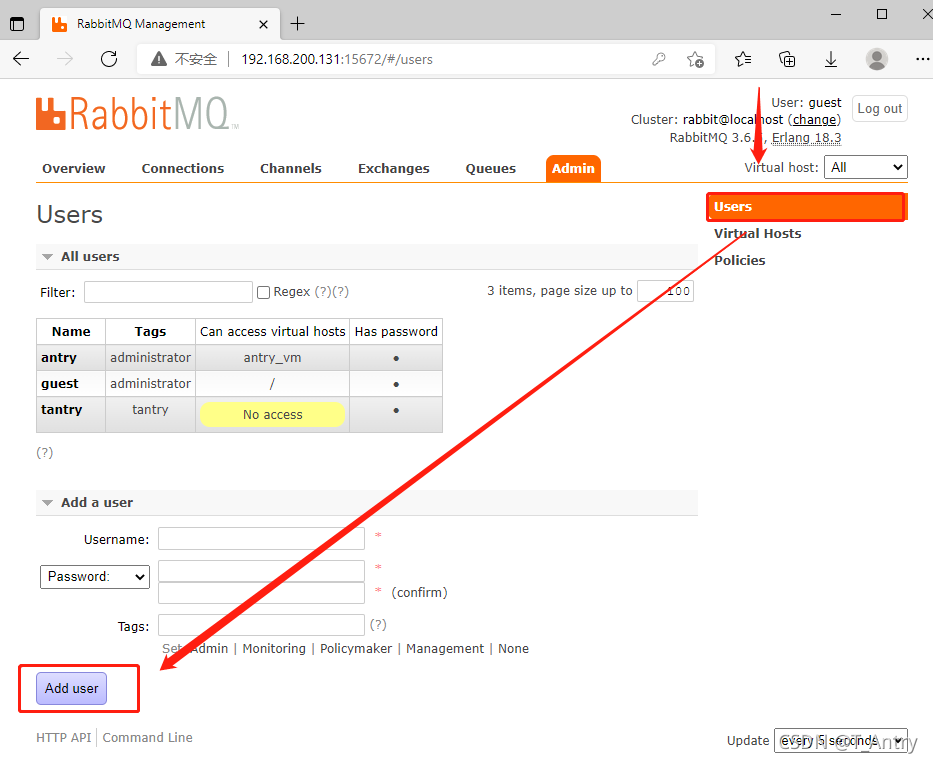Focus the confirm password field
933x763 pixels.
[x=261, y=593]
